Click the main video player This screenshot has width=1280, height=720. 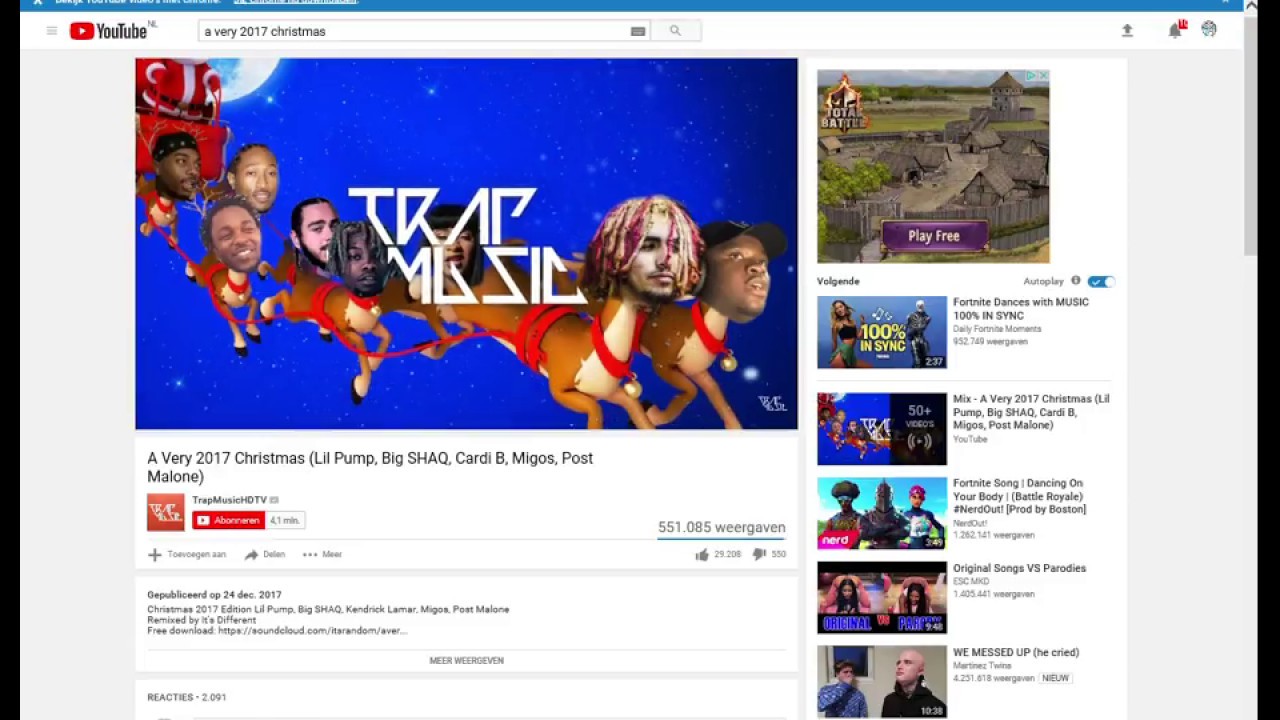tap(466, 243)
